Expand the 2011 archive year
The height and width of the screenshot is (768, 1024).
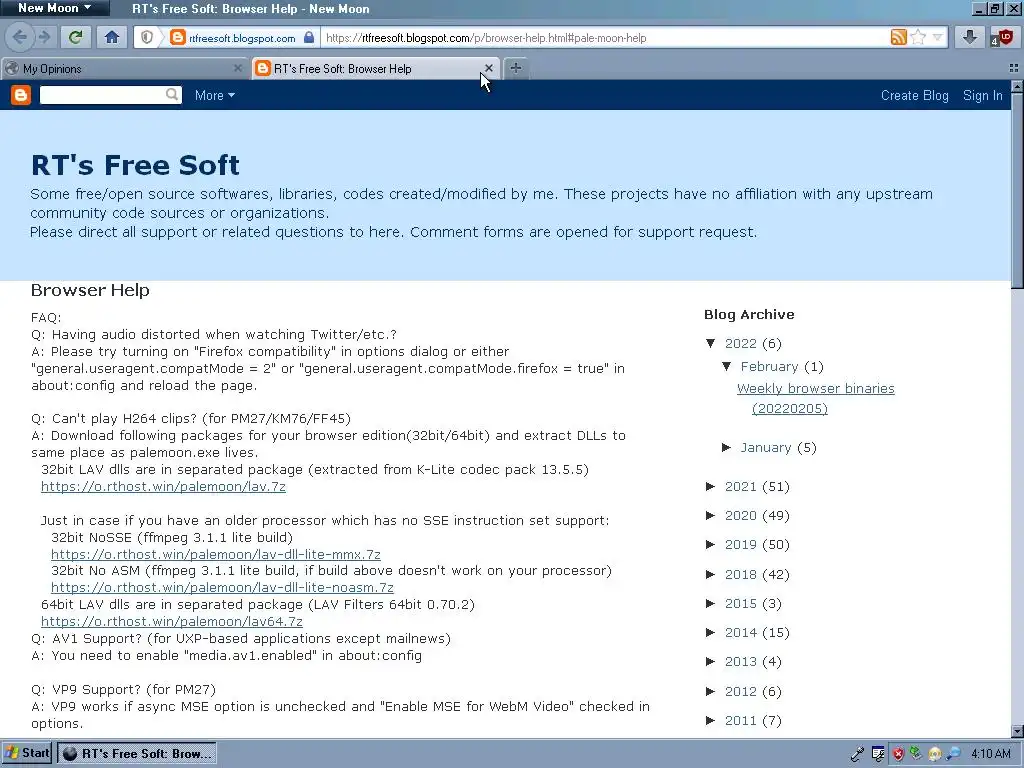711,720
